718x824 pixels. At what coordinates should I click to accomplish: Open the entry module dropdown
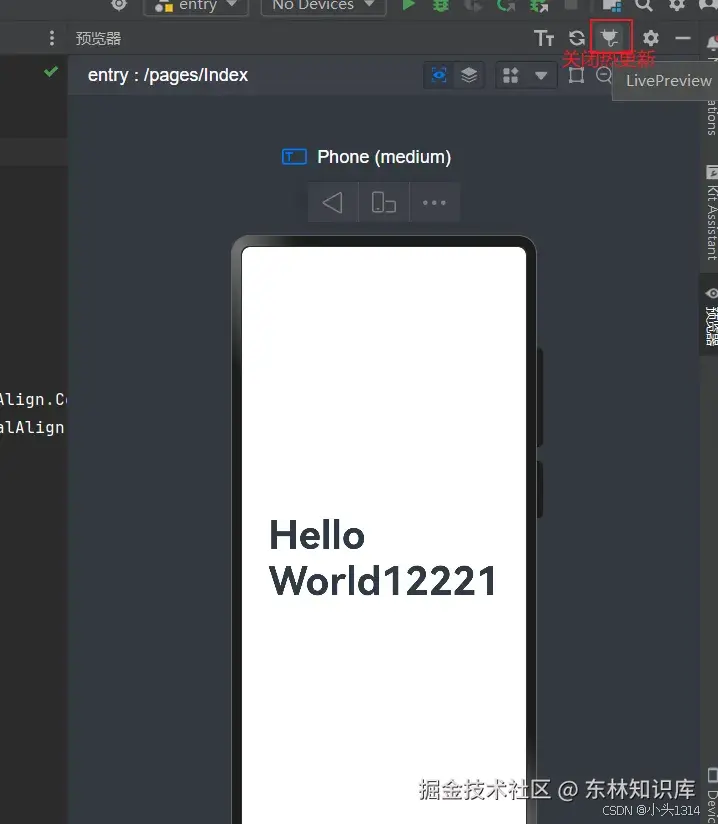point(196,5)
